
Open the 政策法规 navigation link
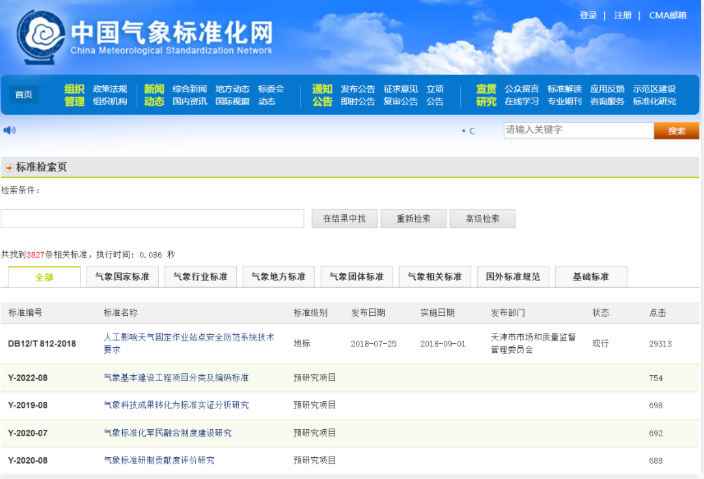click(110, 88)
